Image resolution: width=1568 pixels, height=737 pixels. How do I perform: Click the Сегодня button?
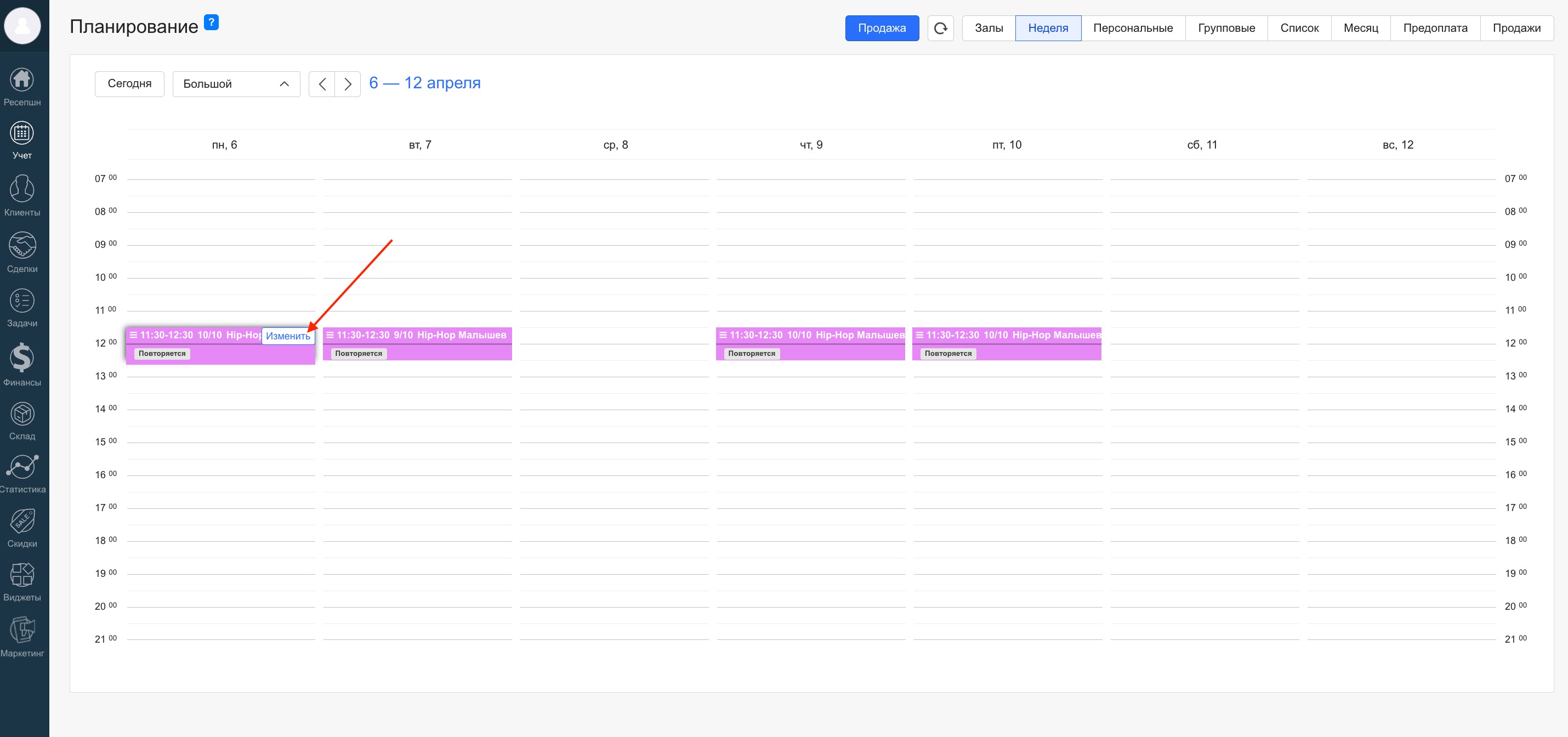[x=129, y=84]
